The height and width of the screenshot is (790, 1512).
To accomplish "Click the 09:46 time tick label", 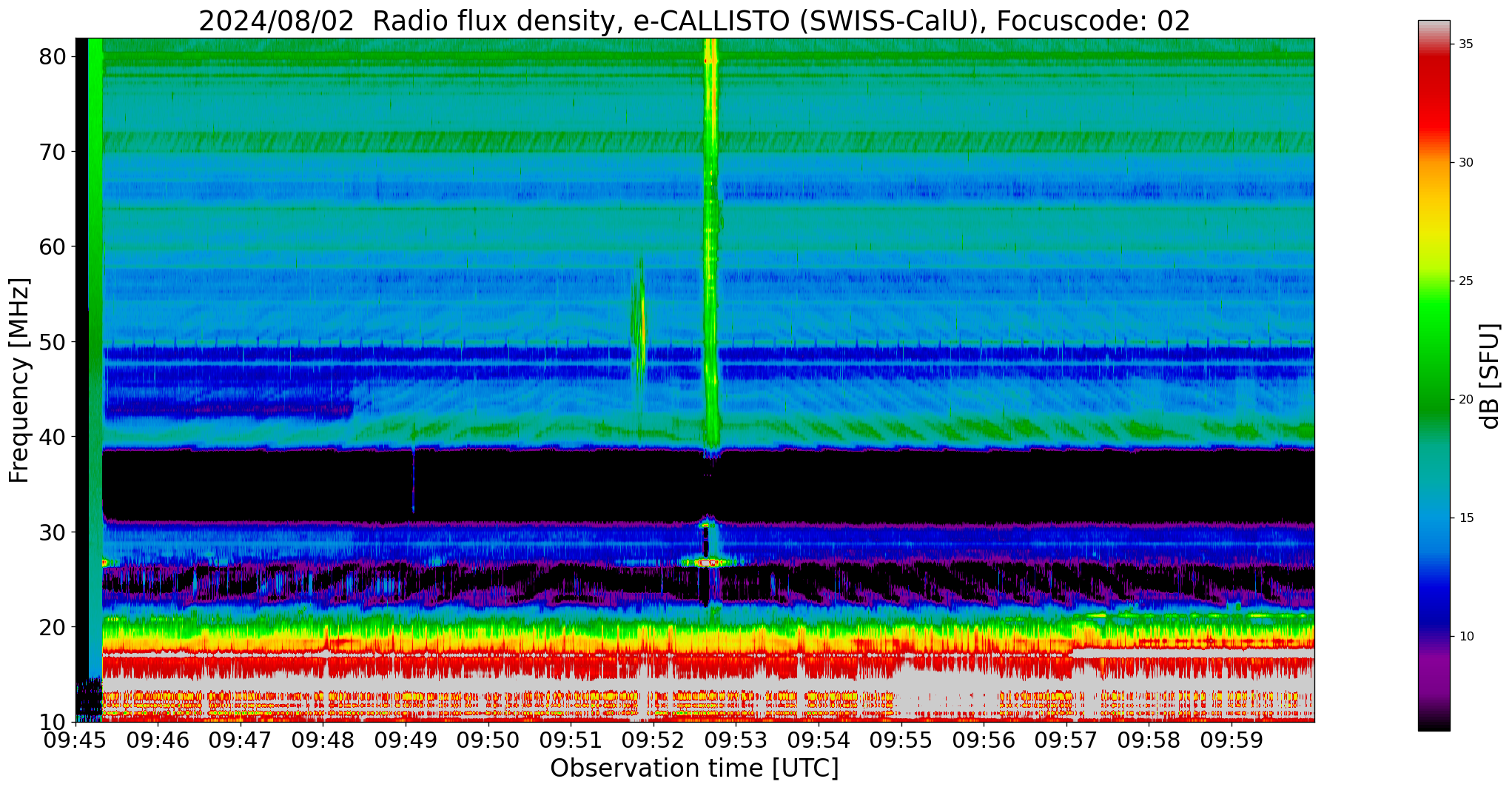I will click(x=158, y=740).
